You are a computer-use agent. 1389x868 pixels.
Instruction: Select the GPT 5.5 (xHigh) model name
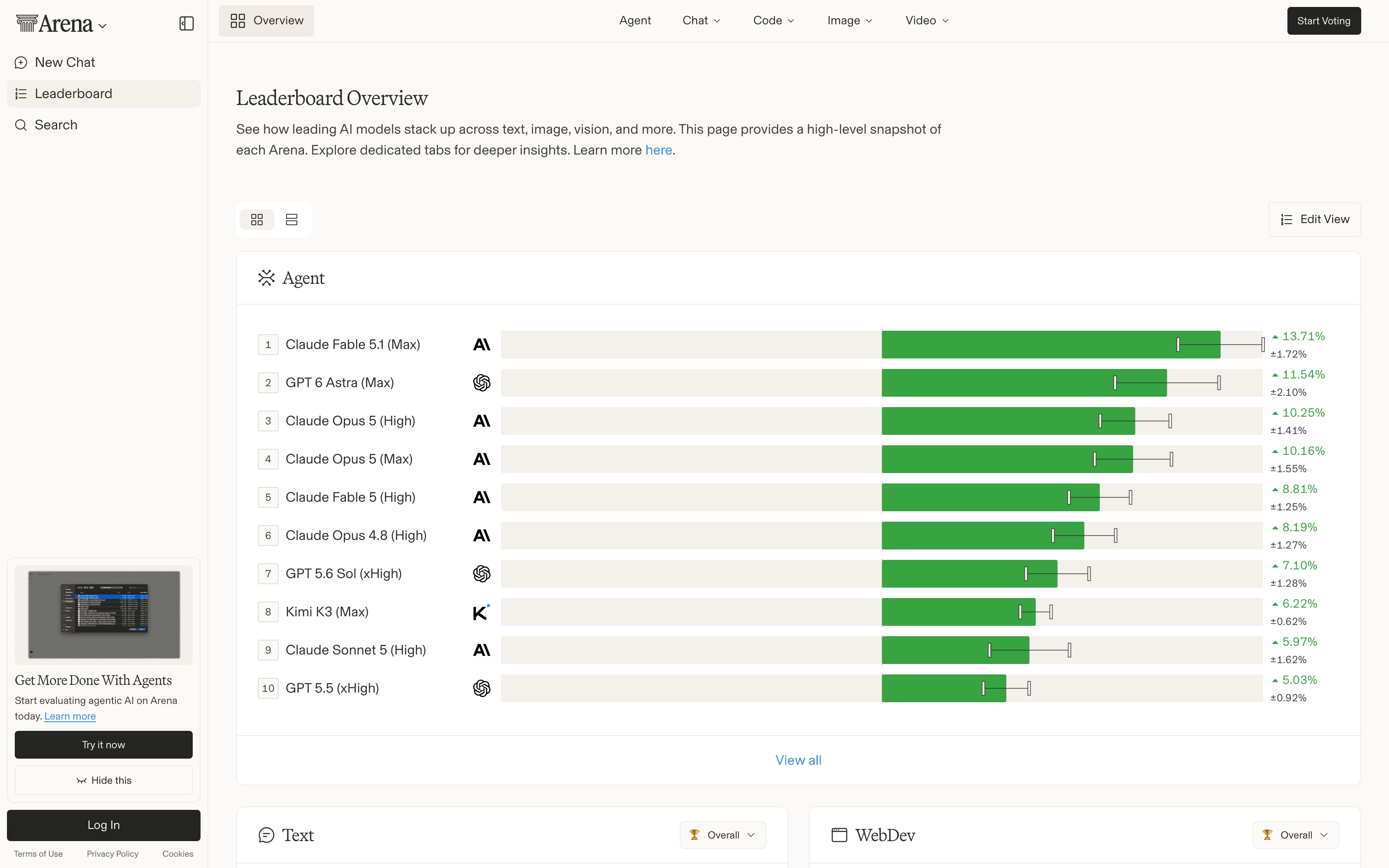(332, 688)
